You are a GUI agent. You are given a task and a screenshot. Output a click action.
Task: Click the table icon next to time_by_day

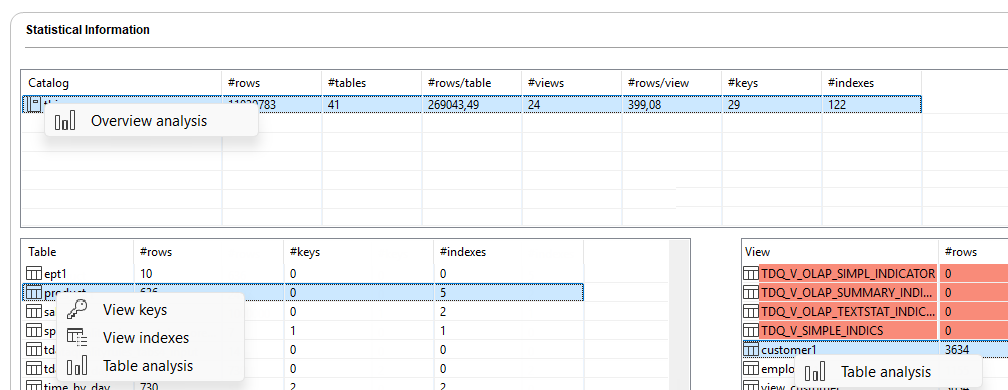[x=34, y=386]
